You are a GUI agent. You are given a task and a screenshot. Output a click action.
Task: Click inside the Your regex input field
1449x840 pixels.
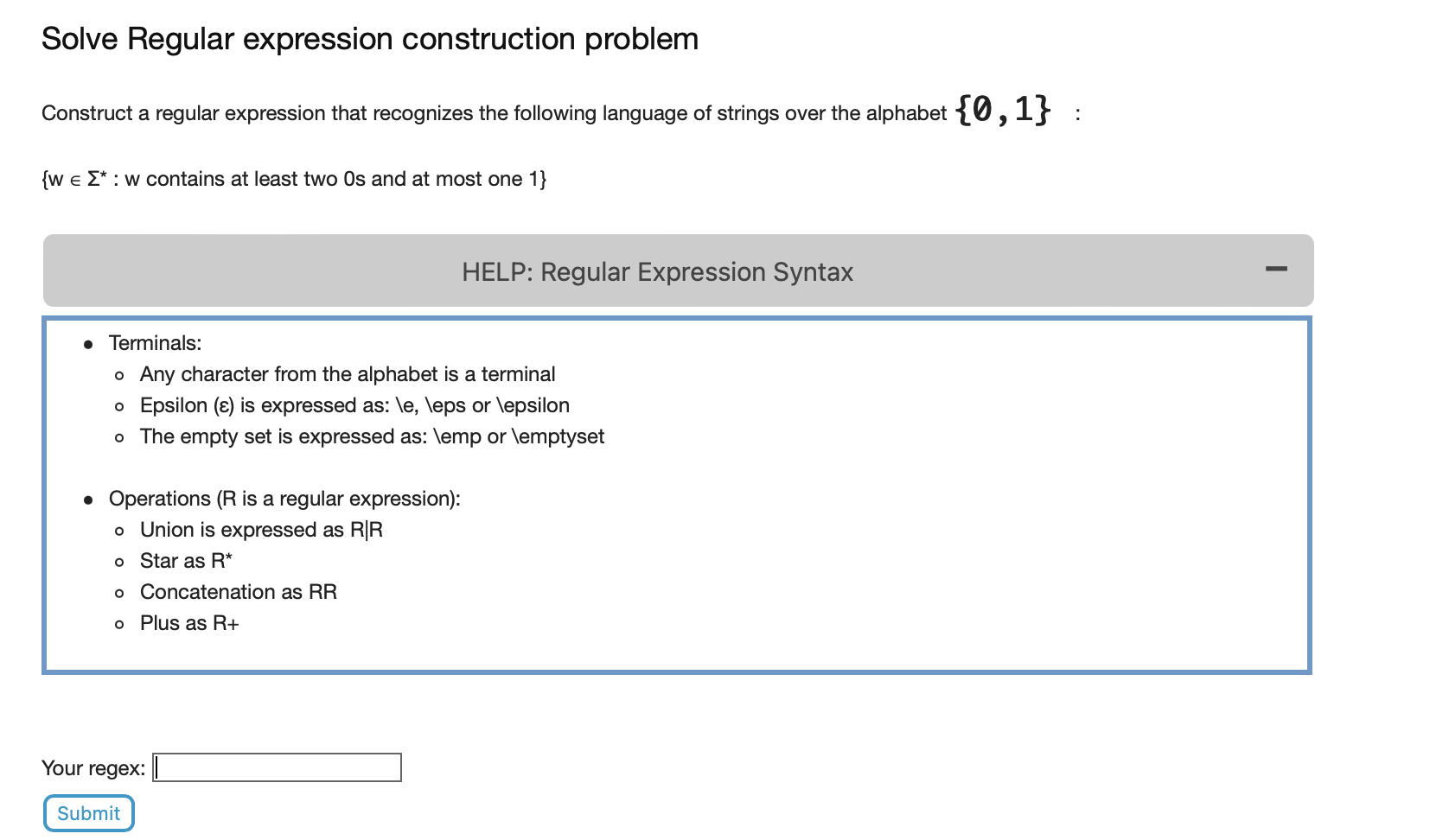[x=277, y=767]
